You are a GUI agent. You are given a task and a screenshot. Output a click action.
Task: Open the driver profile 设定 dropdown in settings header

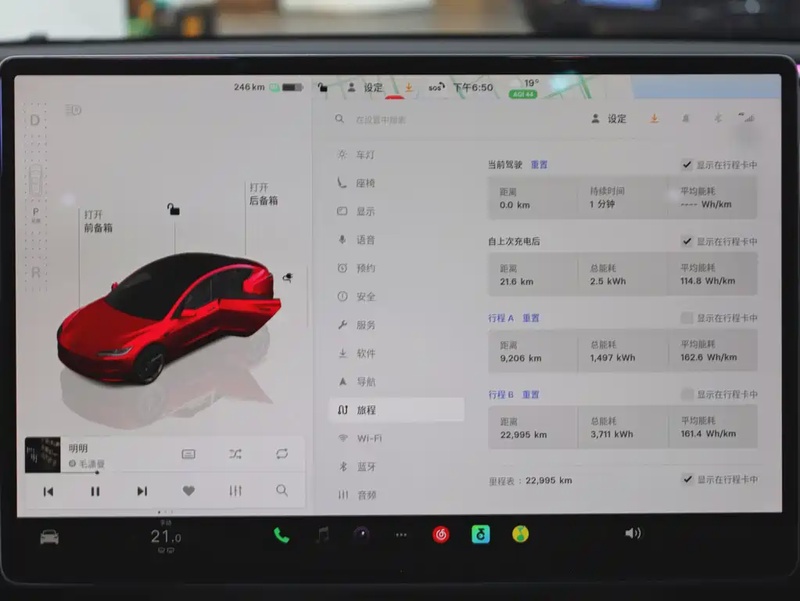[x=609, y=119]
